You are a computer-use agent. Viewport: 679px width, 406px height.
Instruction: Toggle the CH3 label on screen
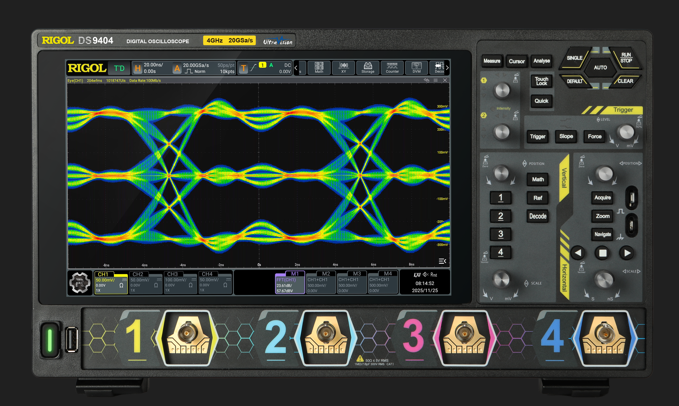click(x=172, y=274)
